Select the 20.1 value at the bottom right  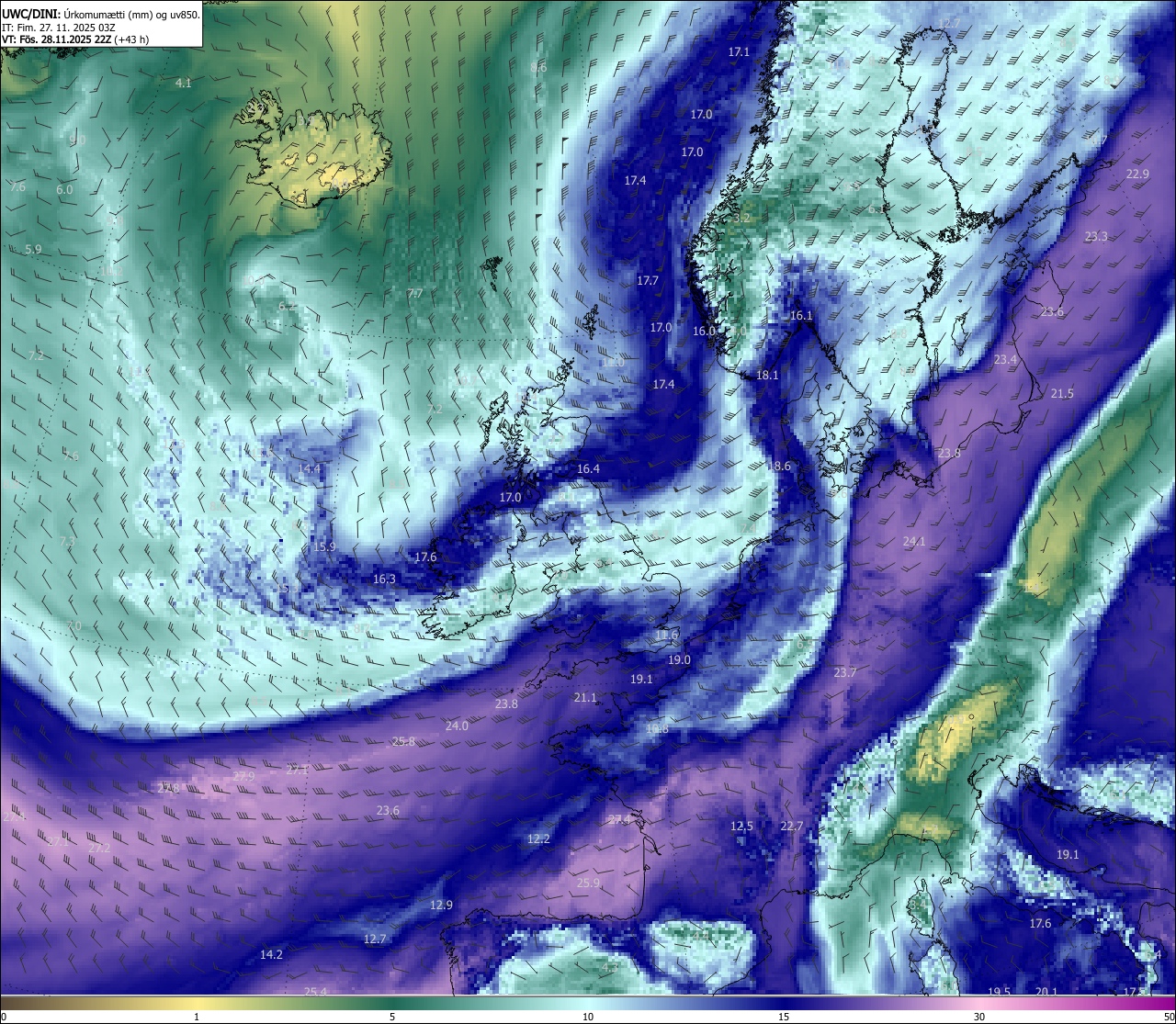pos(1046,992)
